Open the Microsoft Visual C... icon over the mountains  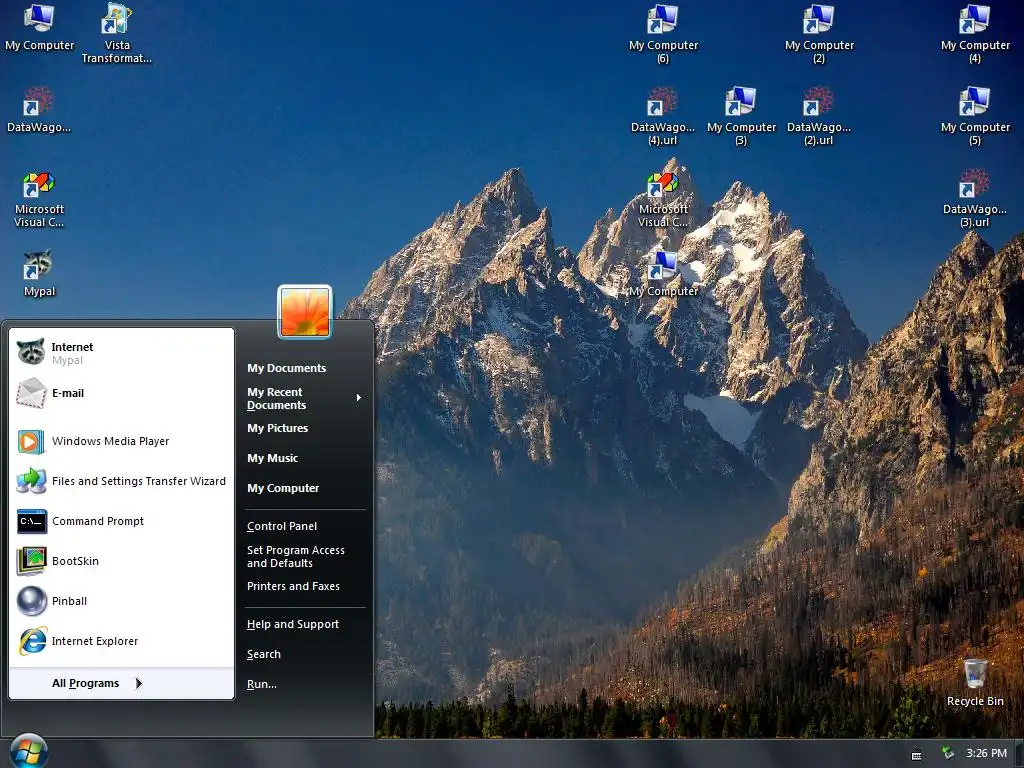663,199
